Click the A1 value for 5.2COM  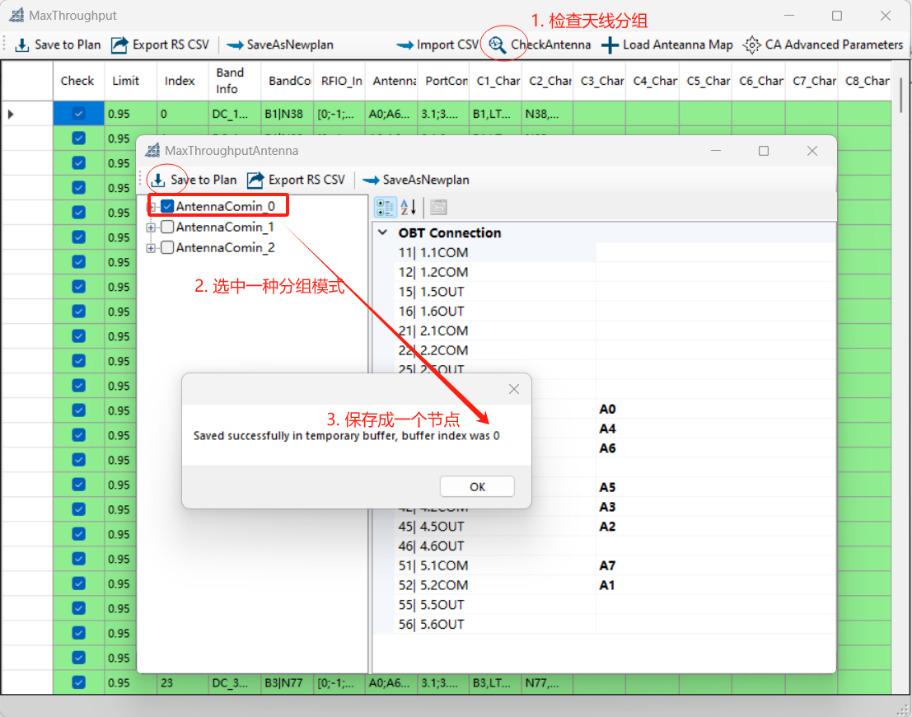coord(607,585)
